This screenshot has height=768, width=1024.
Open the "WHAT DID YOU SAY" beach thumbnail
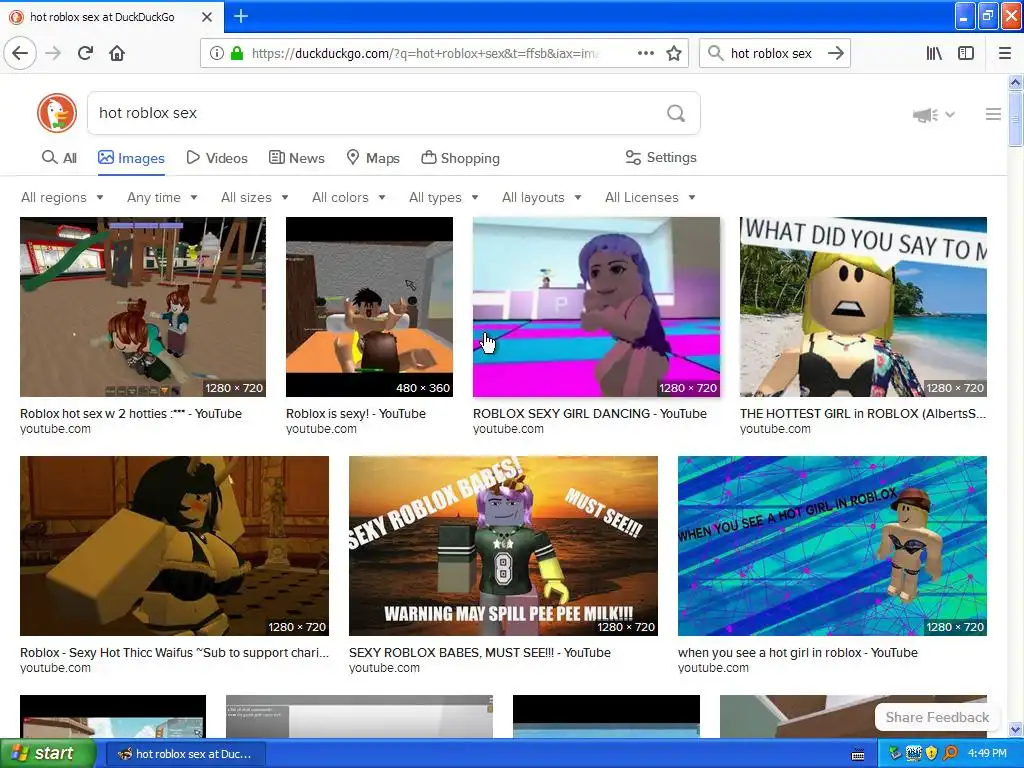pyautogui.click(x=863, y=307)
